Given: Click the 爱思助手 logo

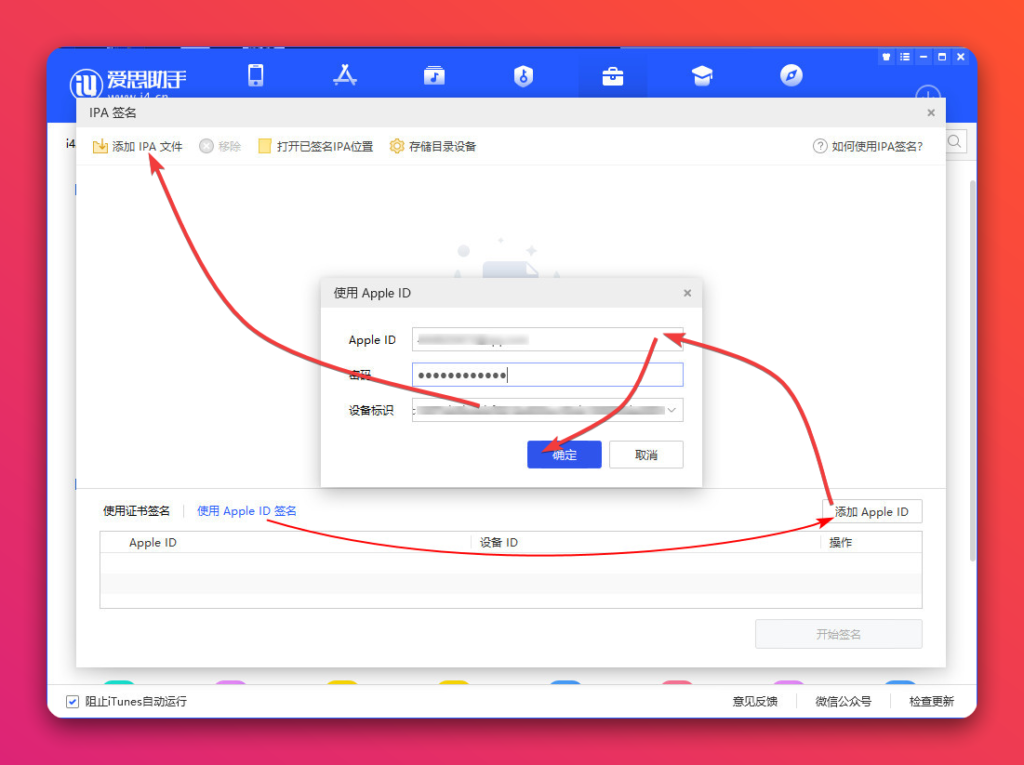Looking at the screenshot, I should 128,83.
